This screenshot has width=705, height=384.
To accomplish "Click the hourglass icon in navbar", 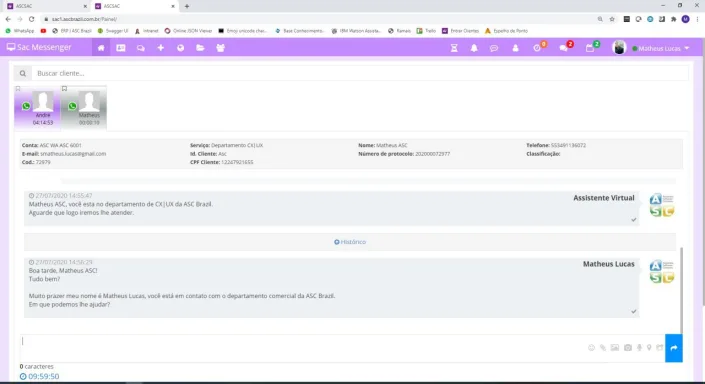I will click(x=454, y=48).
